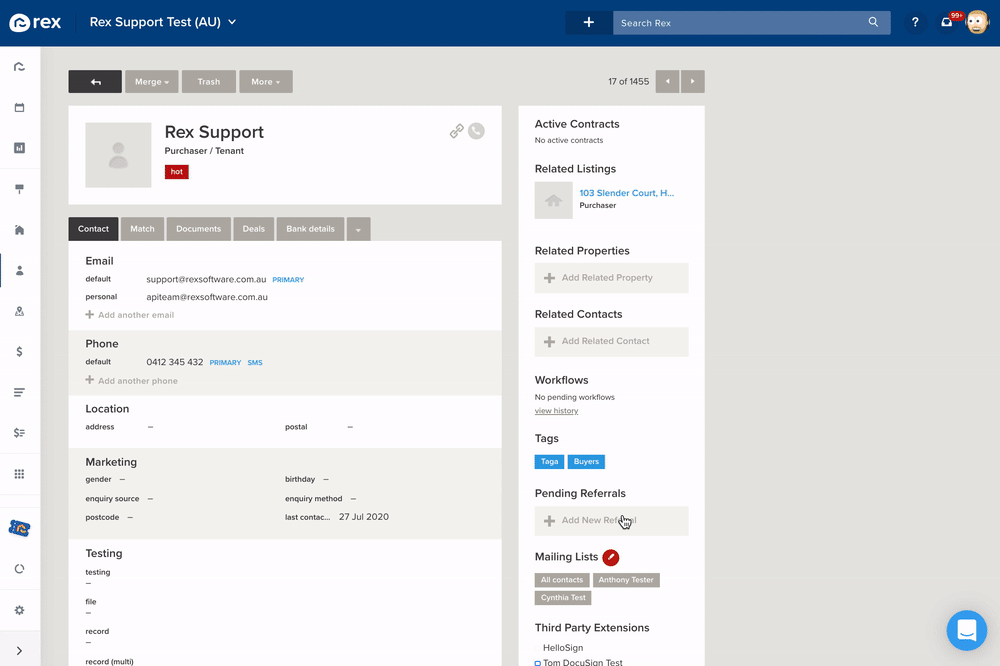Click the HelloSign extension

coord(562,648)
